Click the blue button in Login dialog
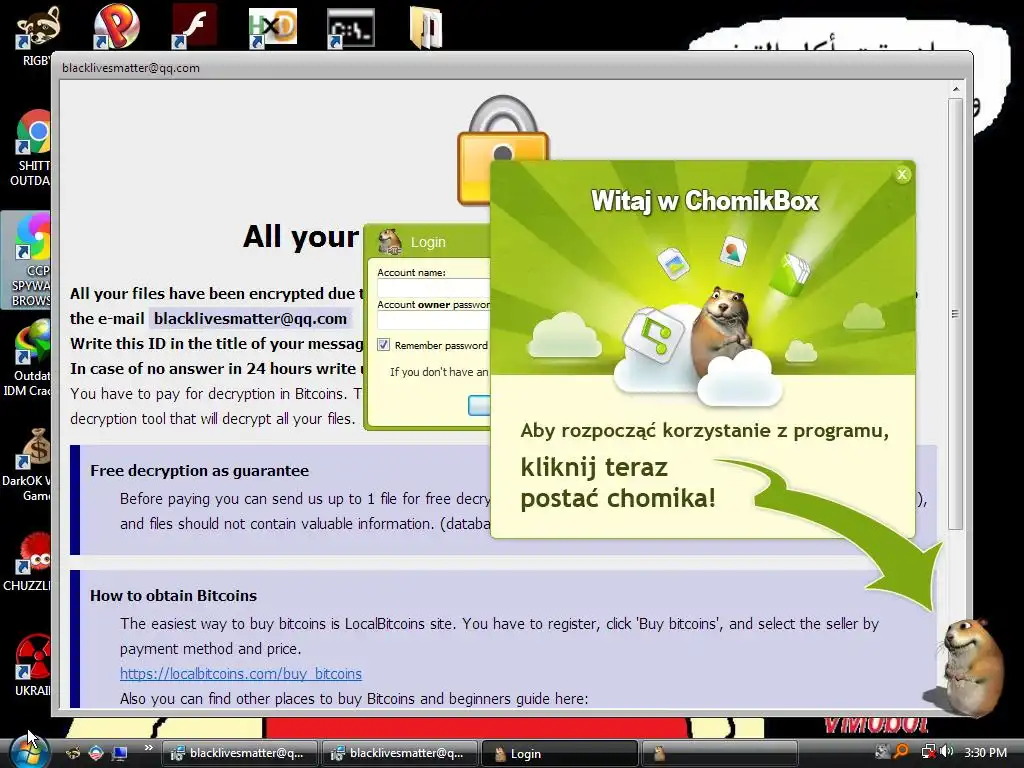 coord(479,406)
